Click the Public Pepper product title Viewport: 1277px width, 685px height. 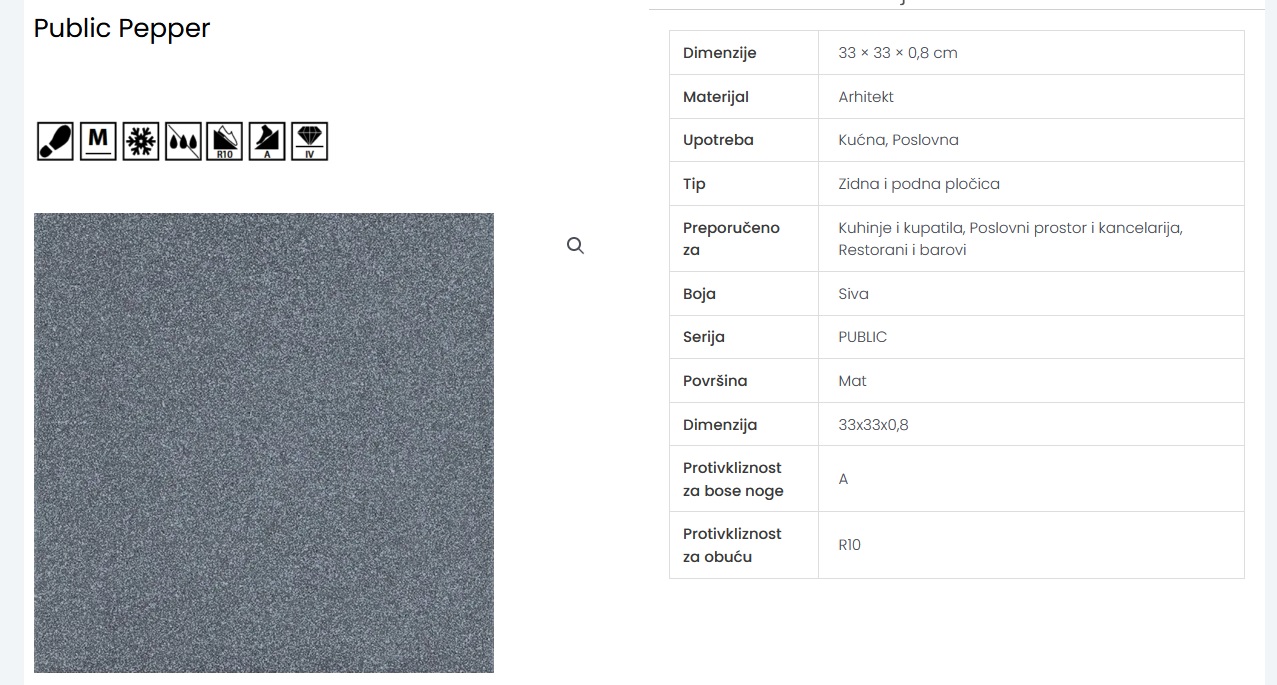122,29
